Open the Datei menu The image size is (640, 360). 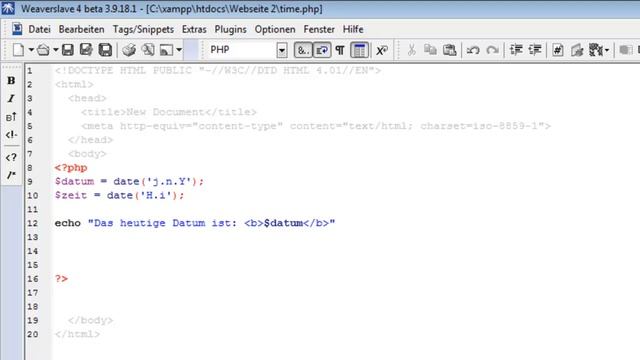[40, 29]
